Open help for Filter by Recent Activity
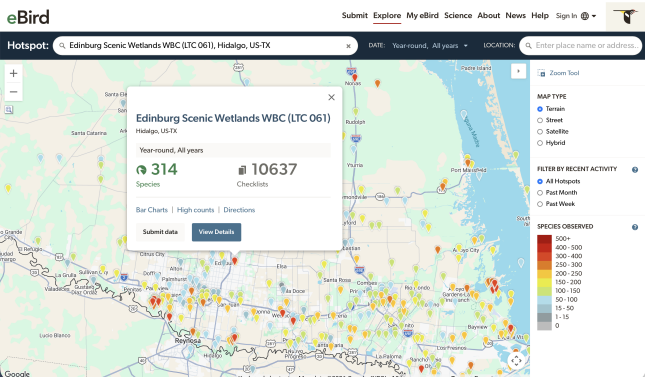Viewport: 645px width, 377px height. tap(635, 170)
